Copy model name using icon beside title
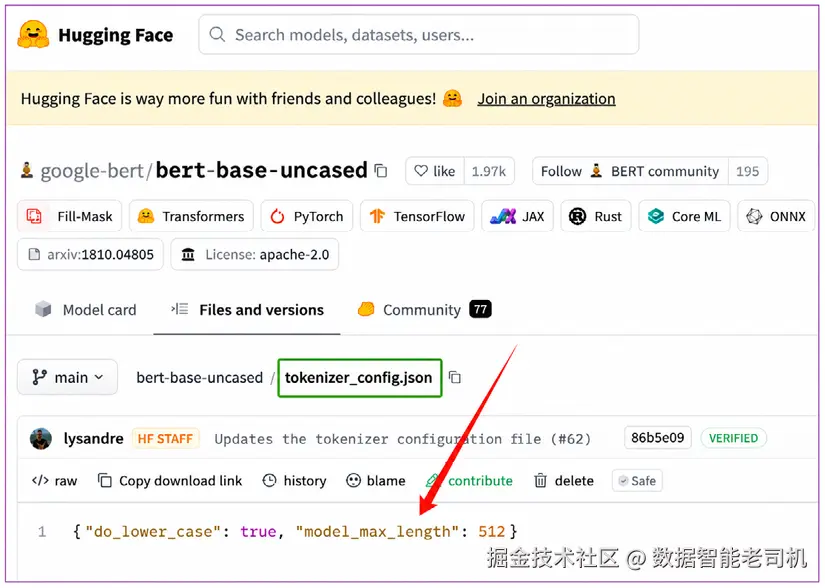 click(380, 171)
